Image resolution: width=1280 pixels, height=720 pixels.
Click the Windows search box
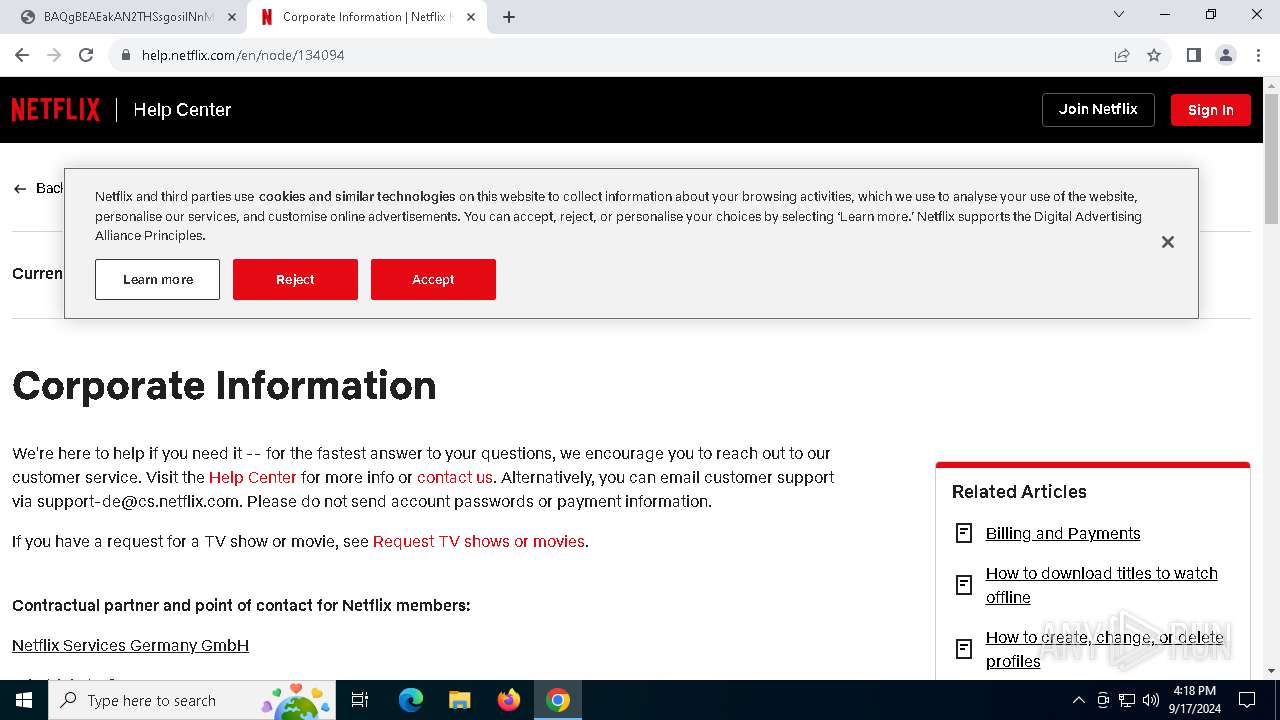[x=192, y=700]
